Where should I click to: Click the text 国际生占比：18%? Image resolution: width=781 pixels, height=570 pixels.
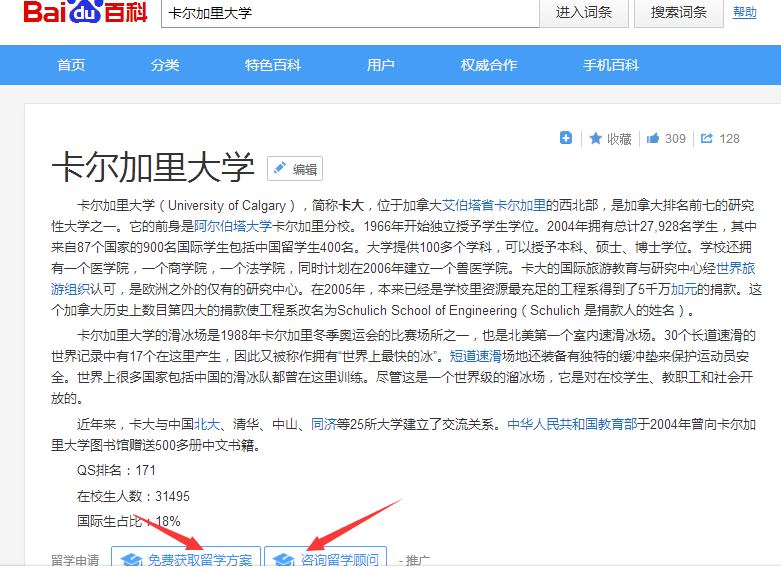coord(129,521)
